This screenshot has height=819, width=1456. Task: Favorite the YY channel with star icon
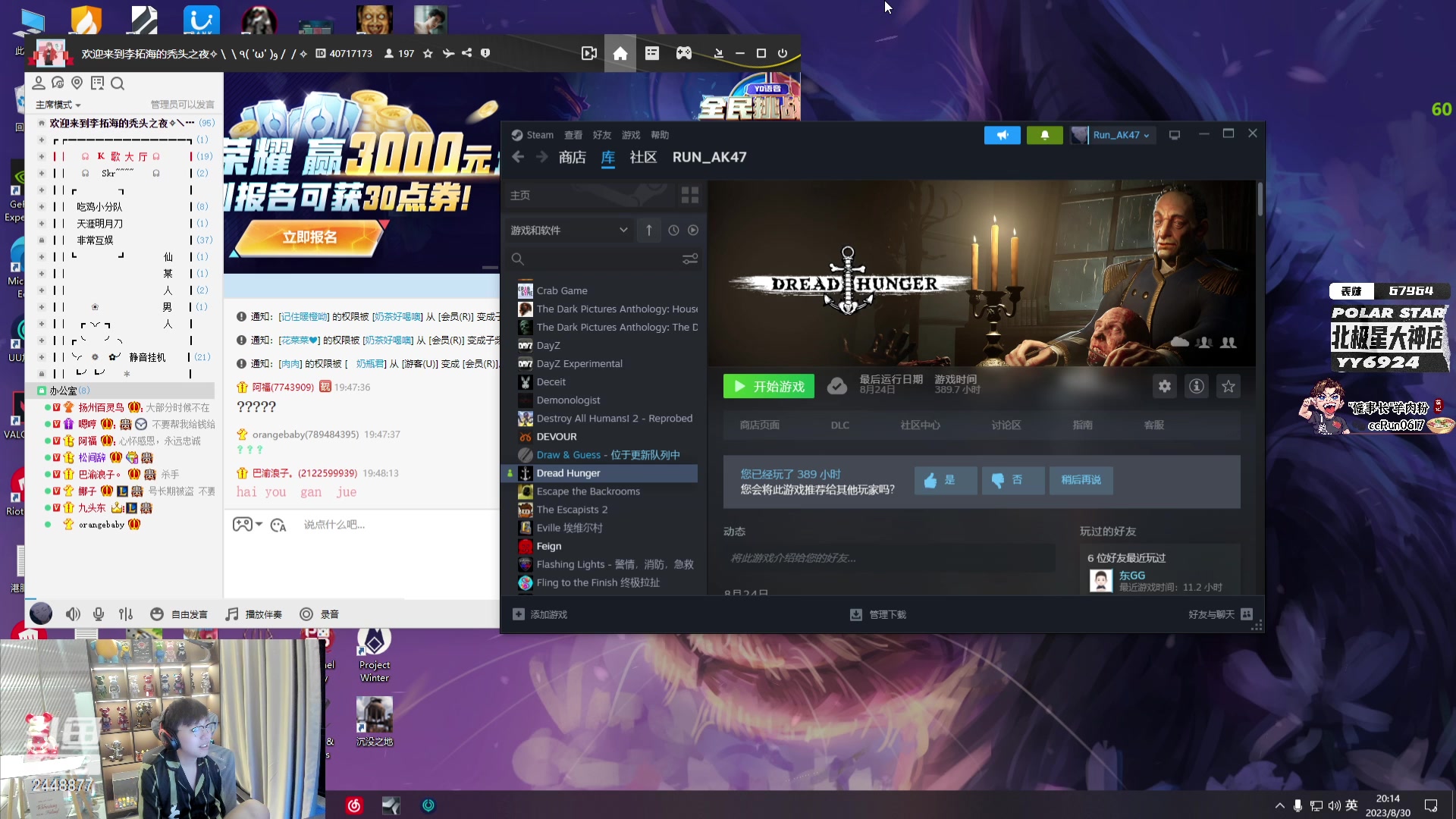(428, 53)
